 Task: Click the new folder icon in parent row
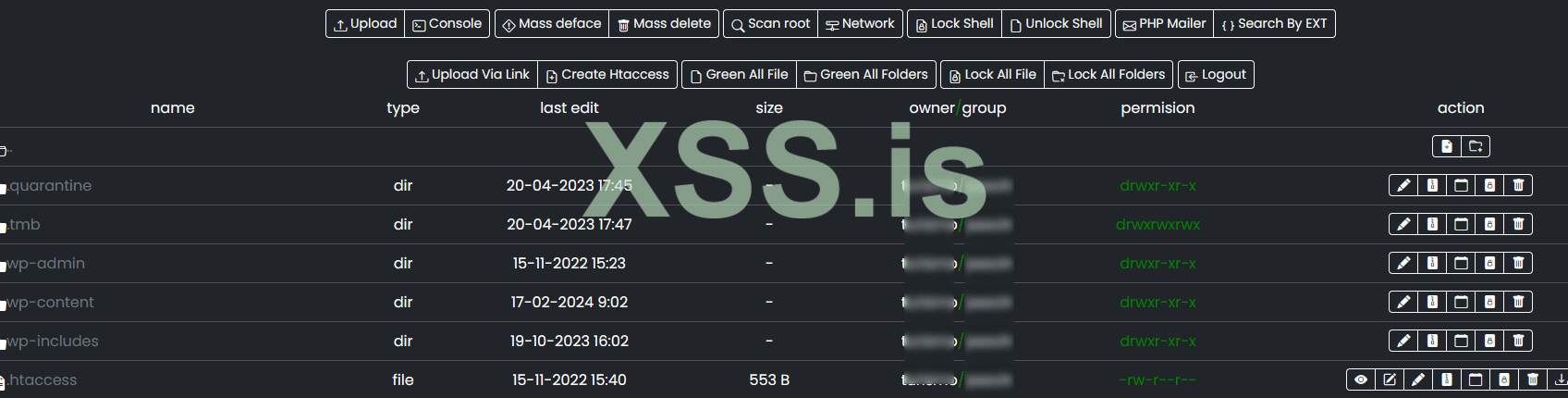1476,146
